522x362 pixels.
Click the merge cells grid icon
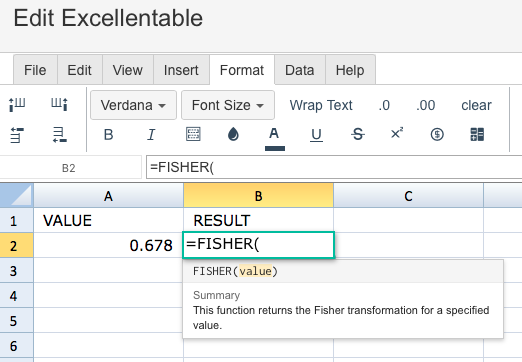pos(477,134)
